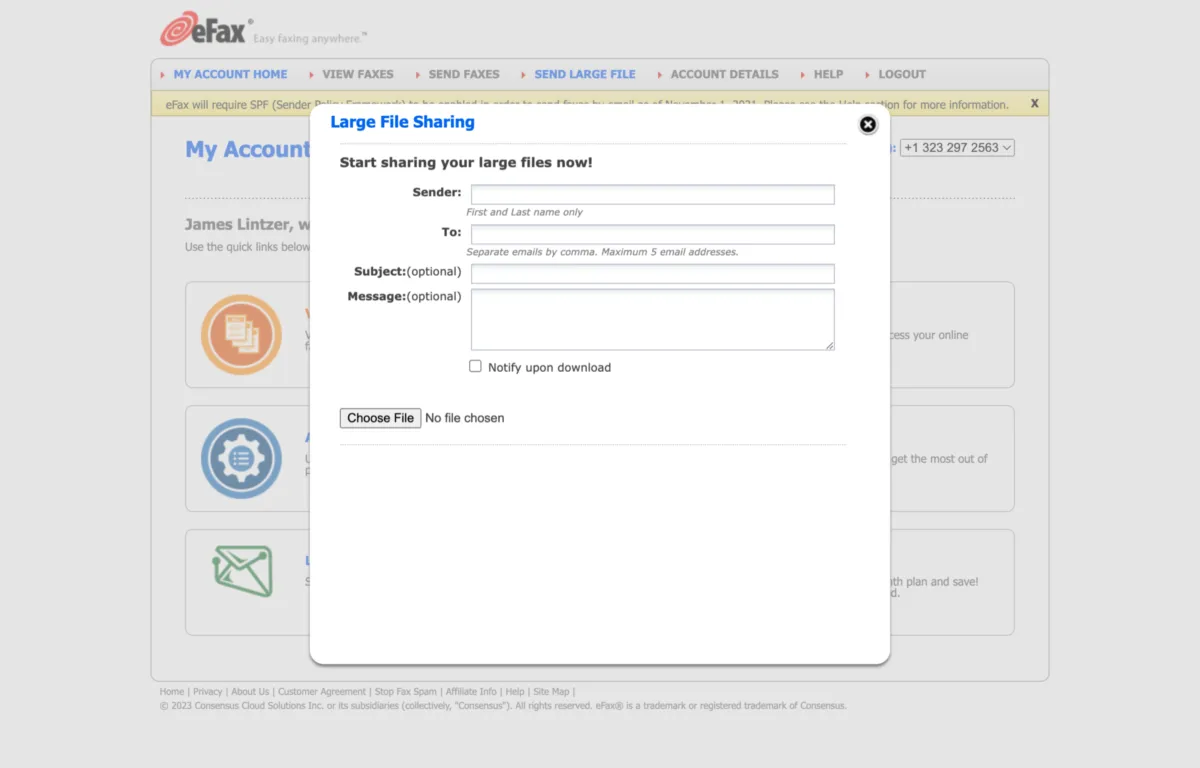Open the Affiliate Info footer link

[471, 691]
